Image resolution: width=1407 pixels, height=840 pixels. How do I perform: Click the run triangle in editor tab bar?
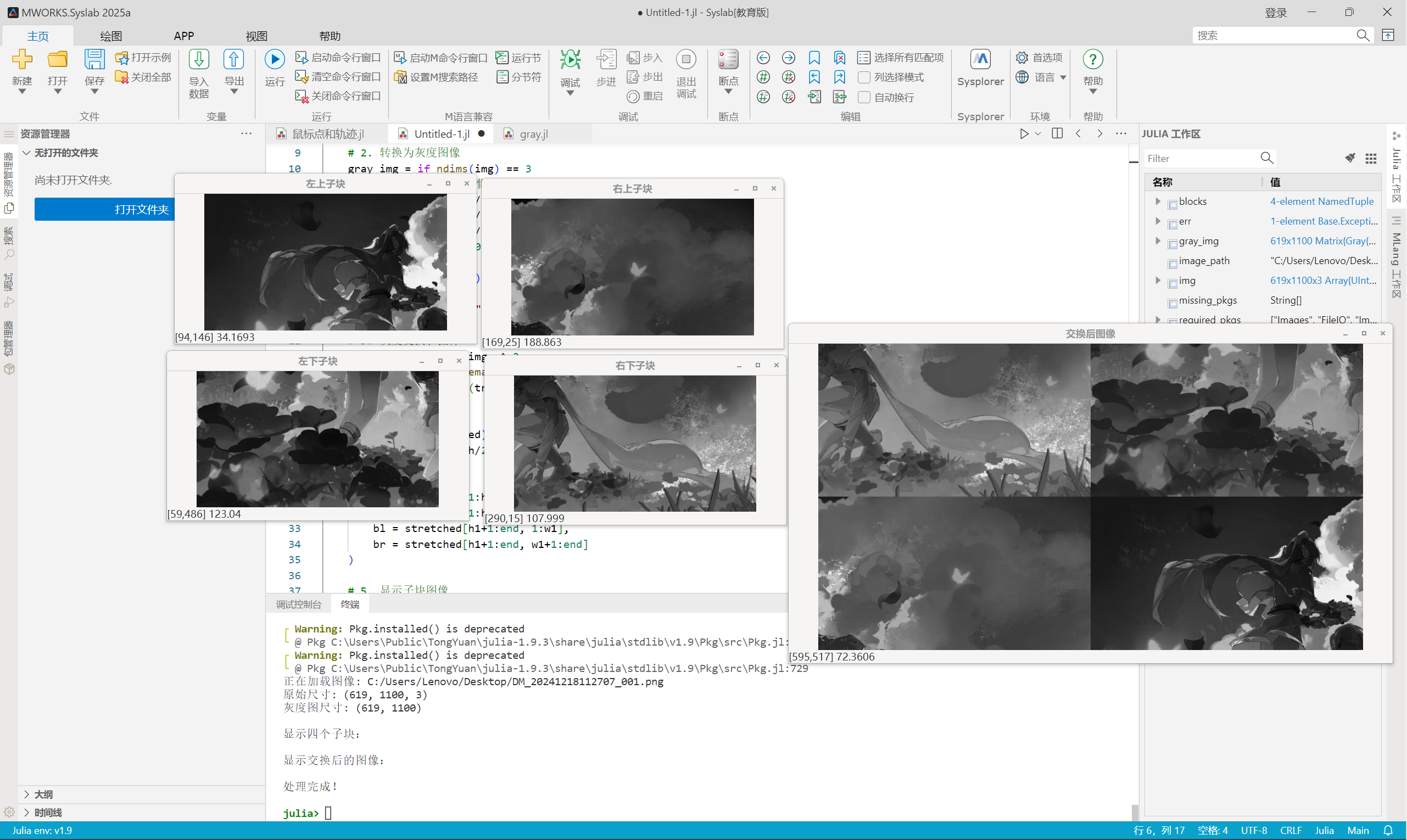click(x=1024, y=133)
